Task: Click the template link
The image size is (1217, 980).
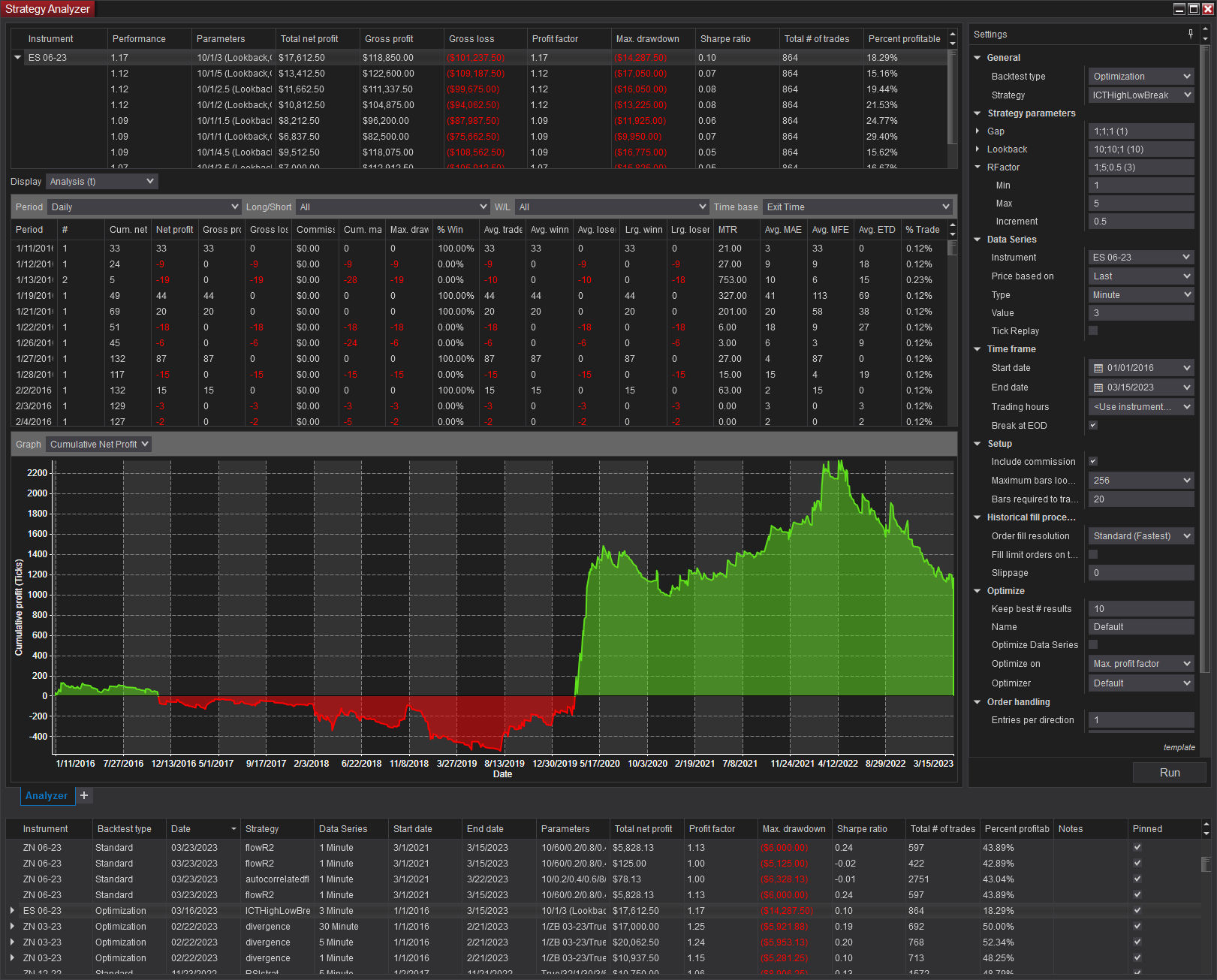Action: [1179, 747]
